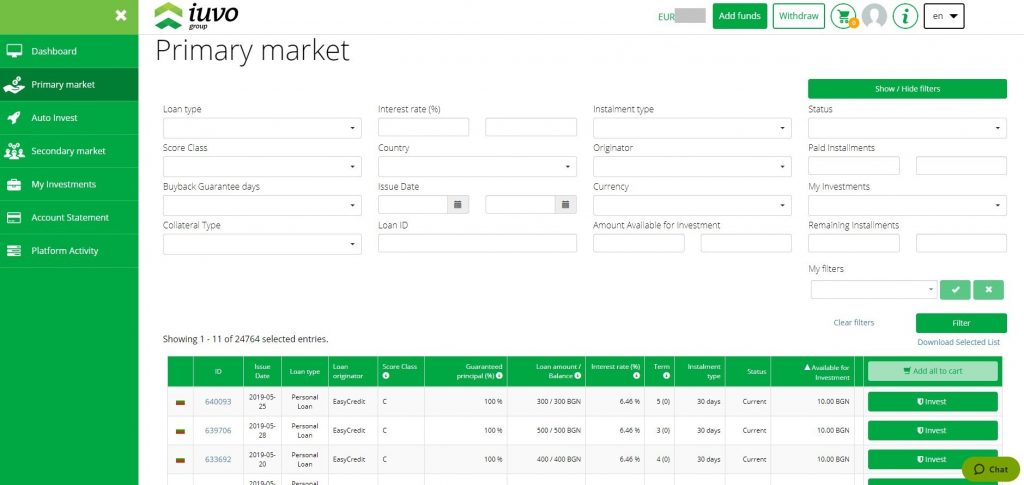
Task: Click the Loan ID input field
Action: click(477, 243)
